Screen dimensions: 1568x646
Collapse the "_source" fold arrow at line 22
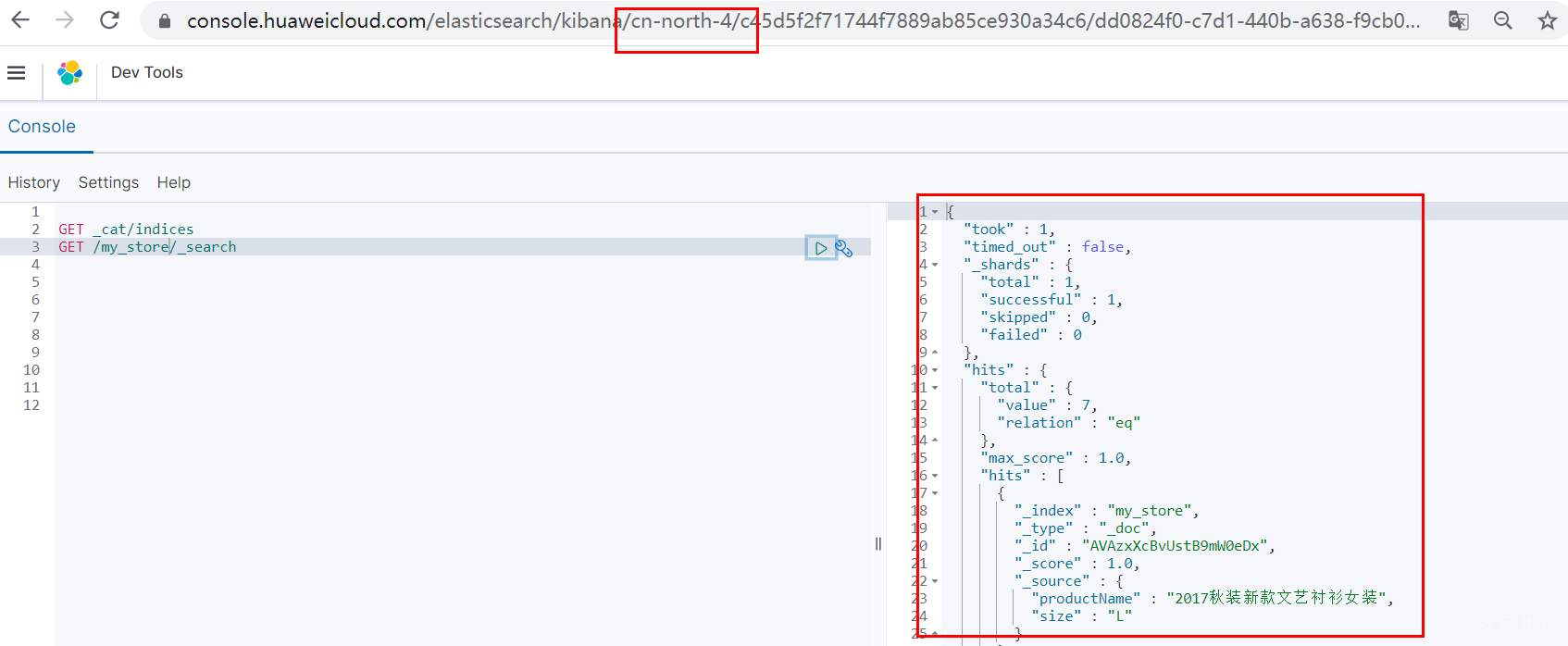[935, 581]
